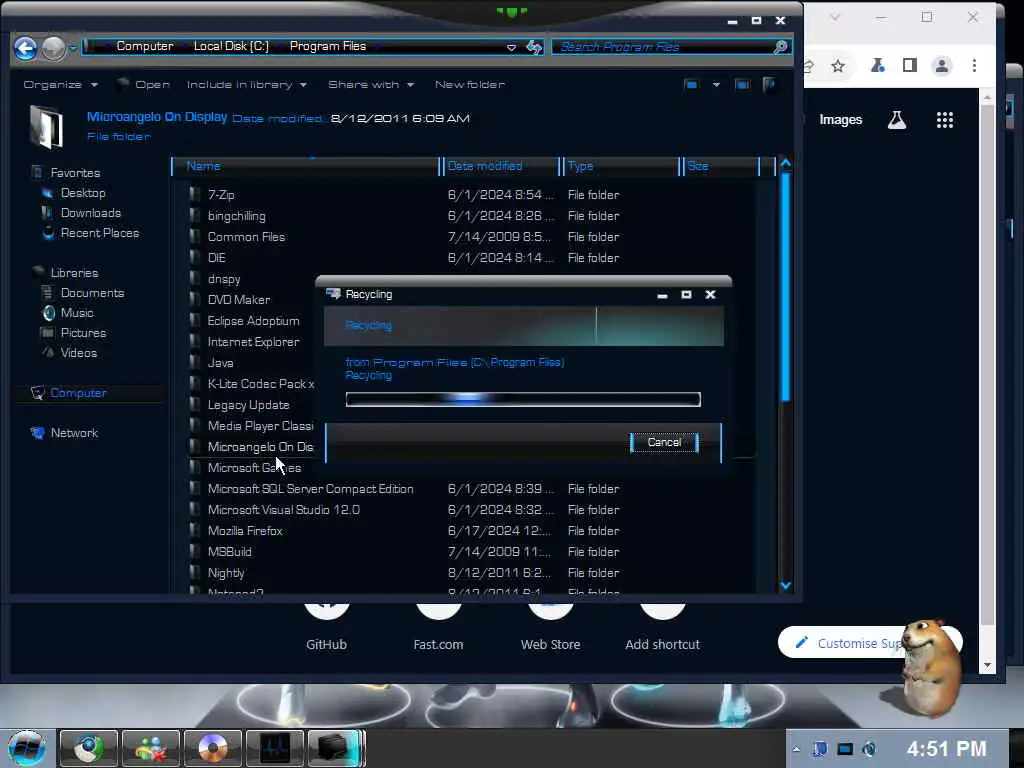Toggle the preview pane icon in Explorer
This screenshot has height=768, width=1024.
pos(742,85)
